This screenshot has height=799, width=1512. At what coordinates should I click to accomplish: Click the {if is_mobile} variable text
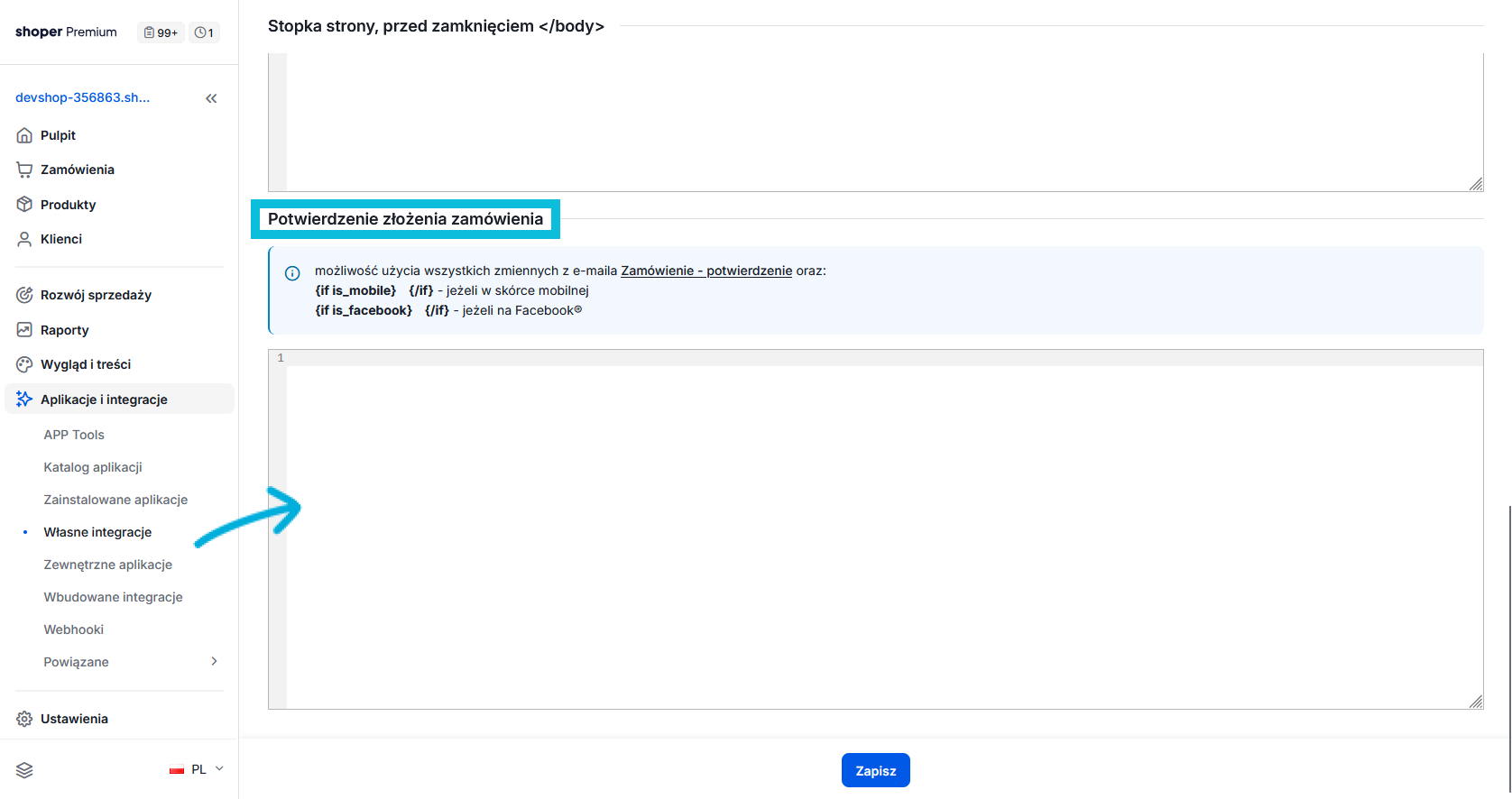click(x=355, y=290)
